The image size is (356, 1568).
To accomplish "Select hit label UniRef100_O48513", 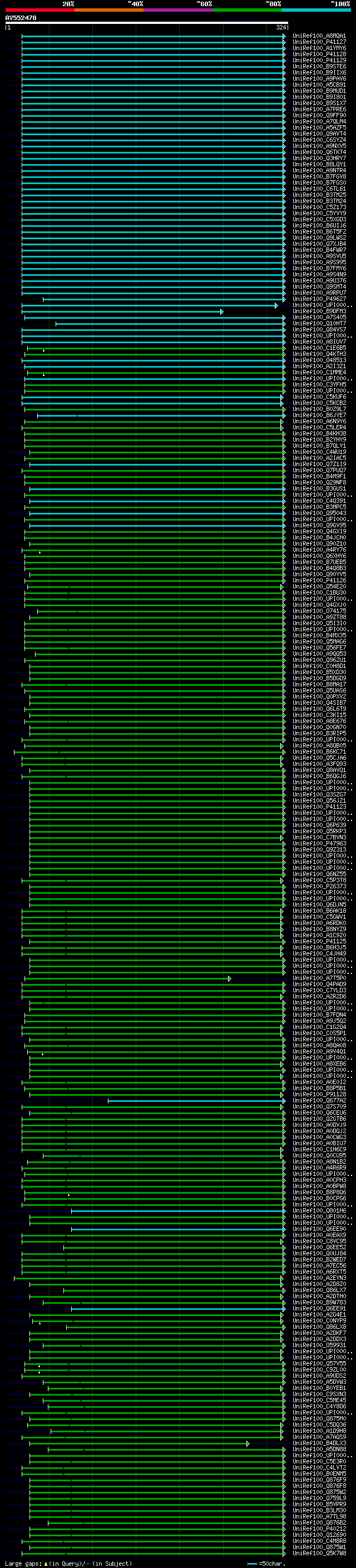I will (x=319, y=360).
